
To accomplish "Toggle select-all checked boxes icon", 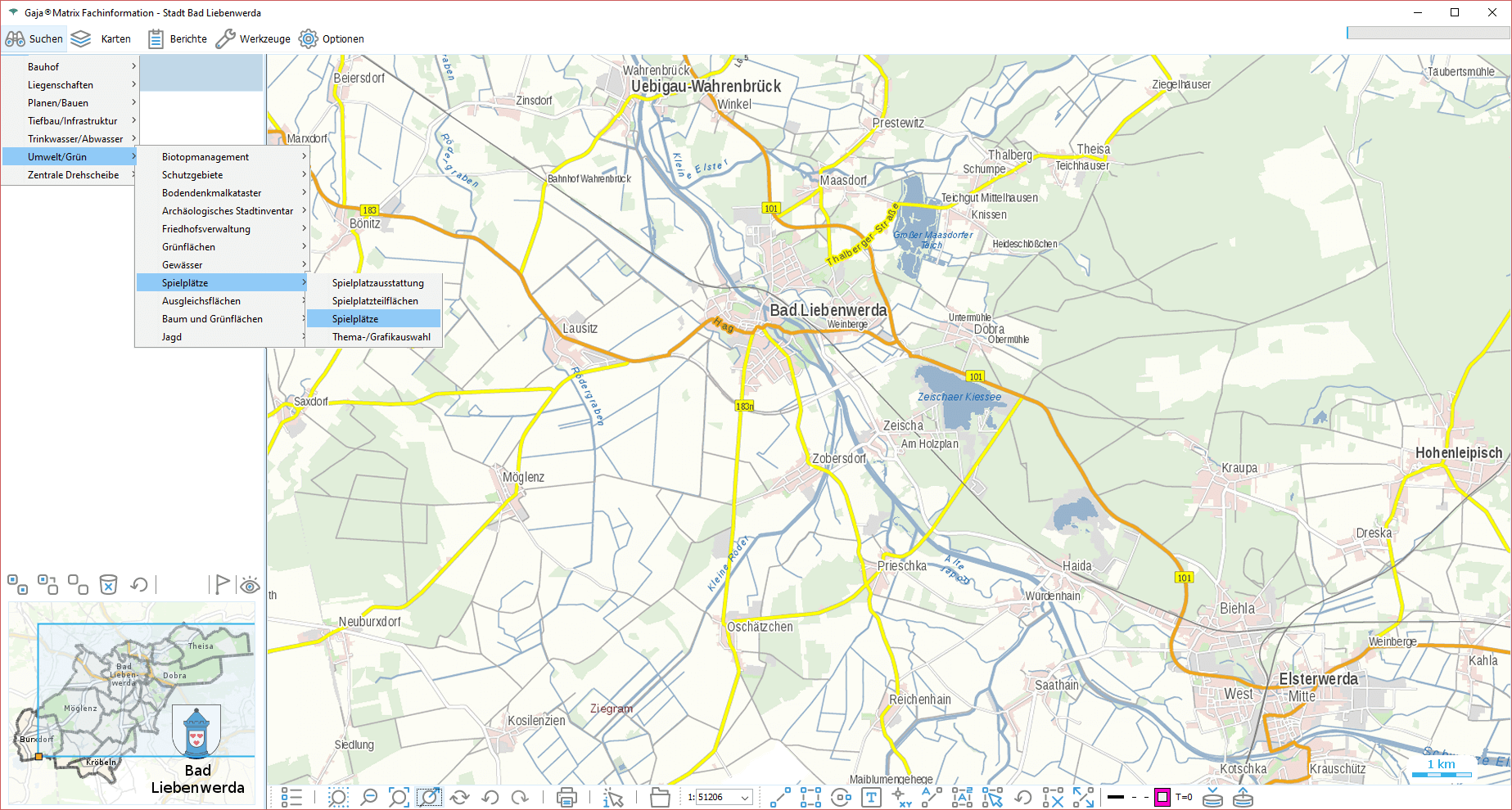I will 17,584.
